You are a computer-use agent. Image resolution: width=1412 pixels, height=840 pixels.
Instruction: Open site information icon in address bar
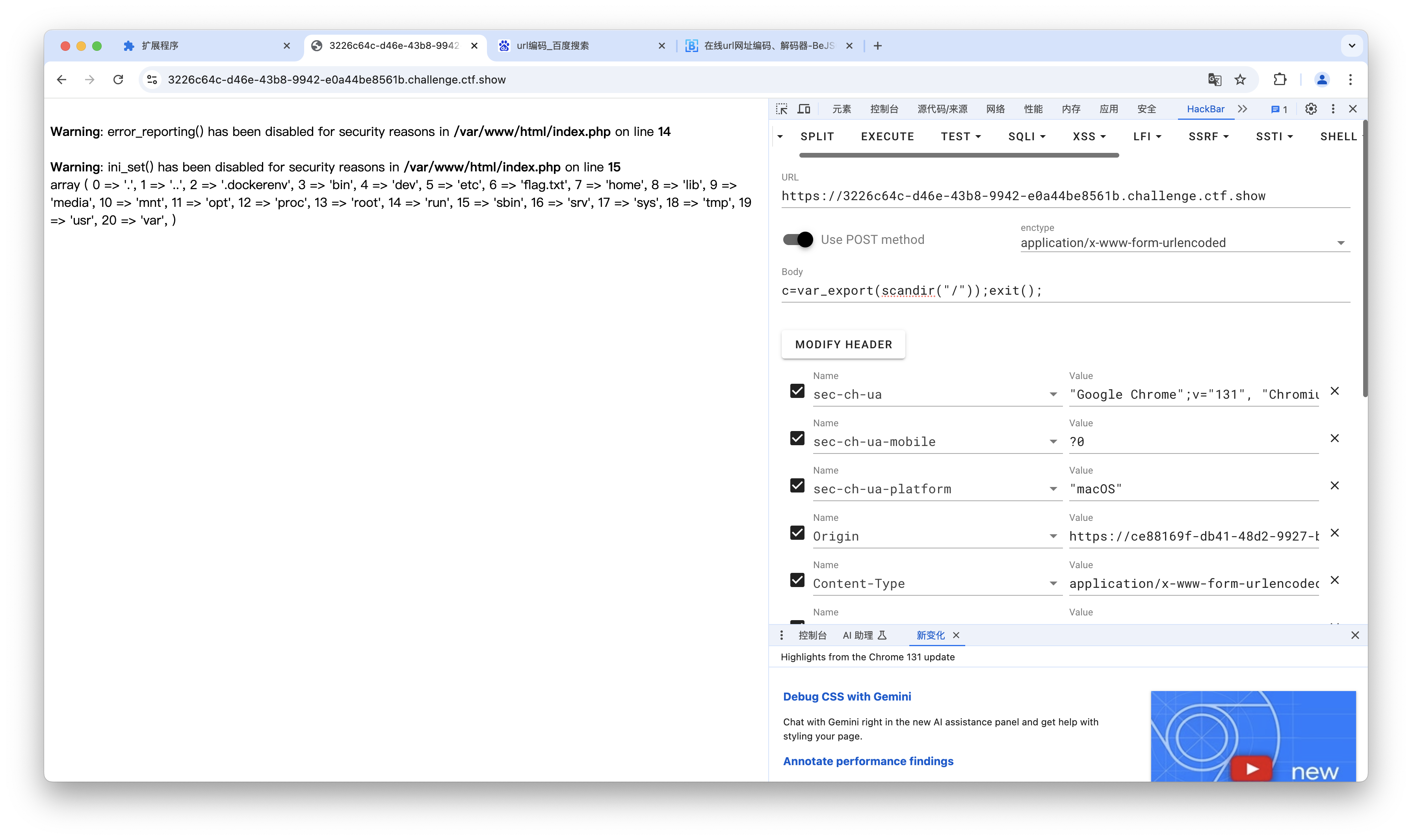tap(152, 80)
